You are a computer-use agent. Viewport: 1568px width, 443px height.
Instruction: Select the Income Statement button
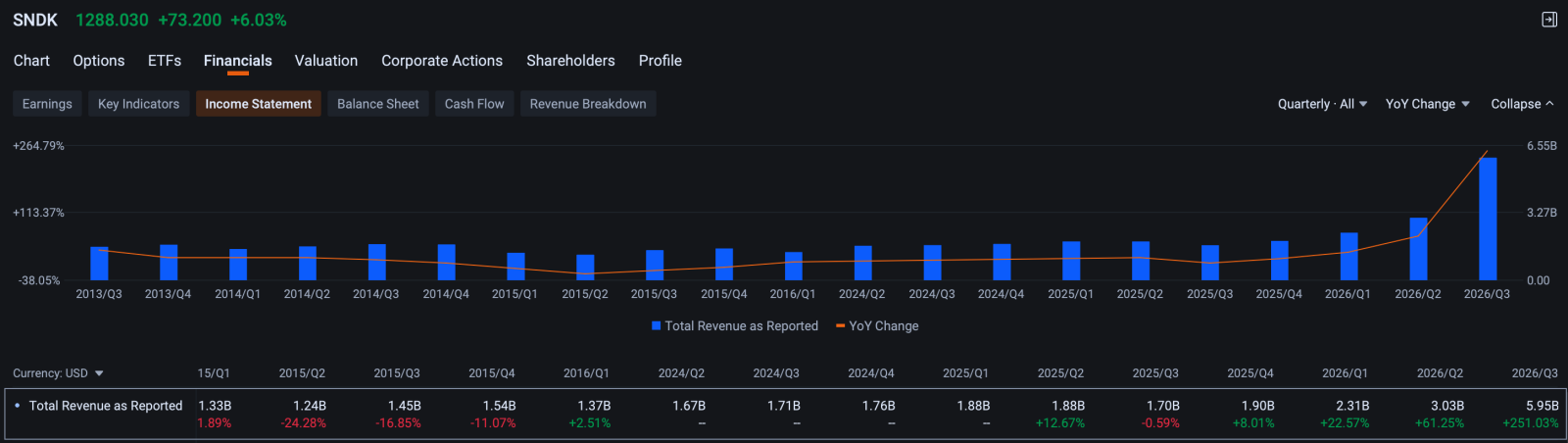[259, 104]
